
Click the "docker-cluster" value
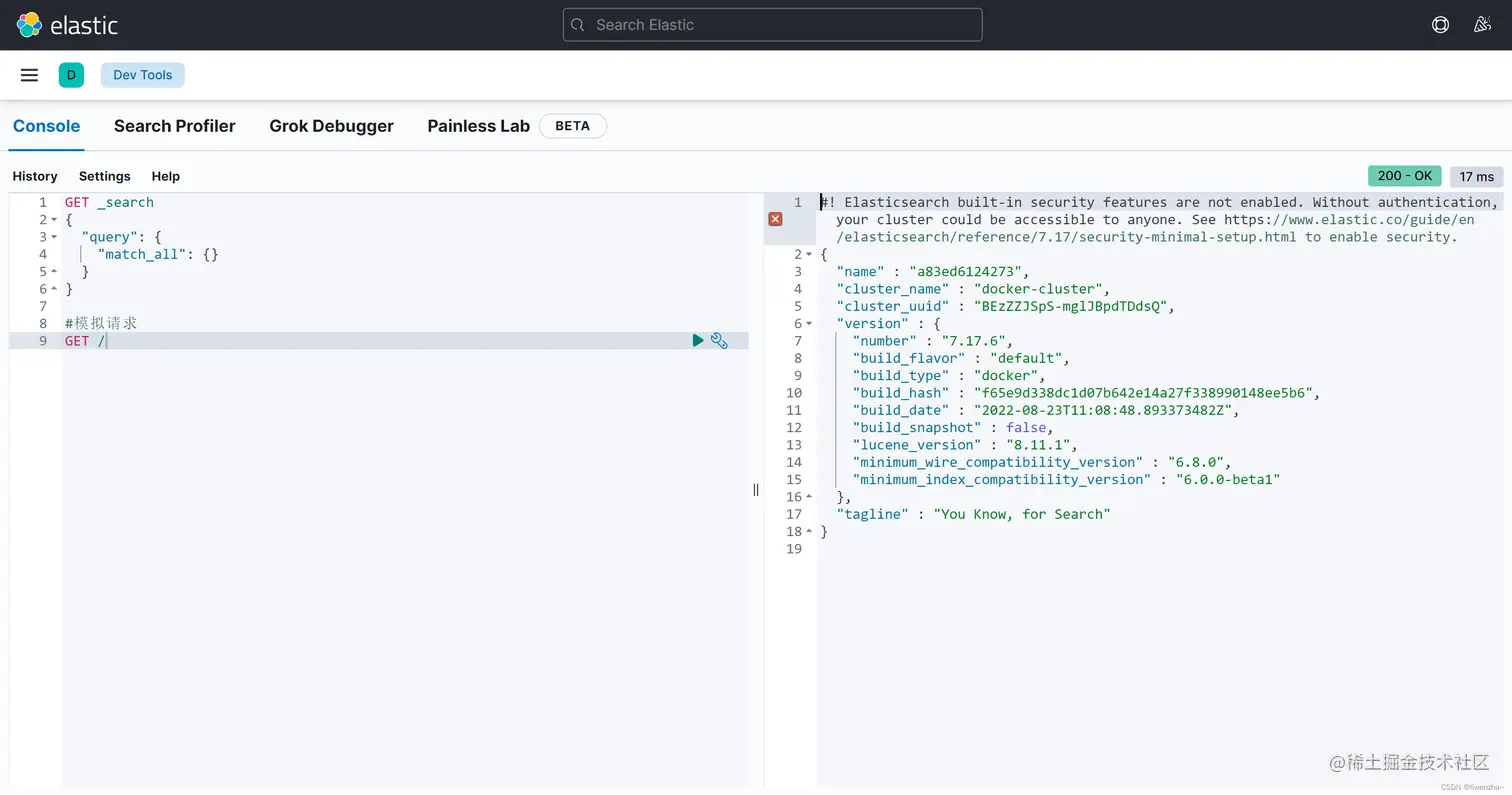point(1038,289)
